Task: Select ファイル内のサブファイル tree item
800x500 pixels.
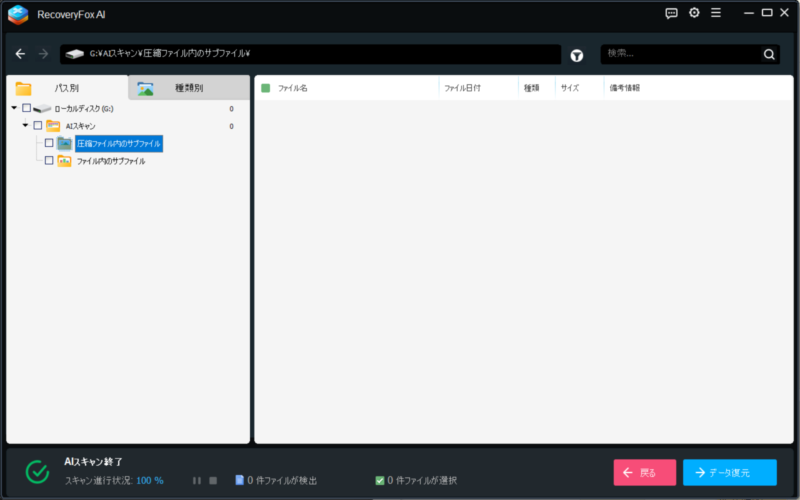Action: (x=110, y=161)
